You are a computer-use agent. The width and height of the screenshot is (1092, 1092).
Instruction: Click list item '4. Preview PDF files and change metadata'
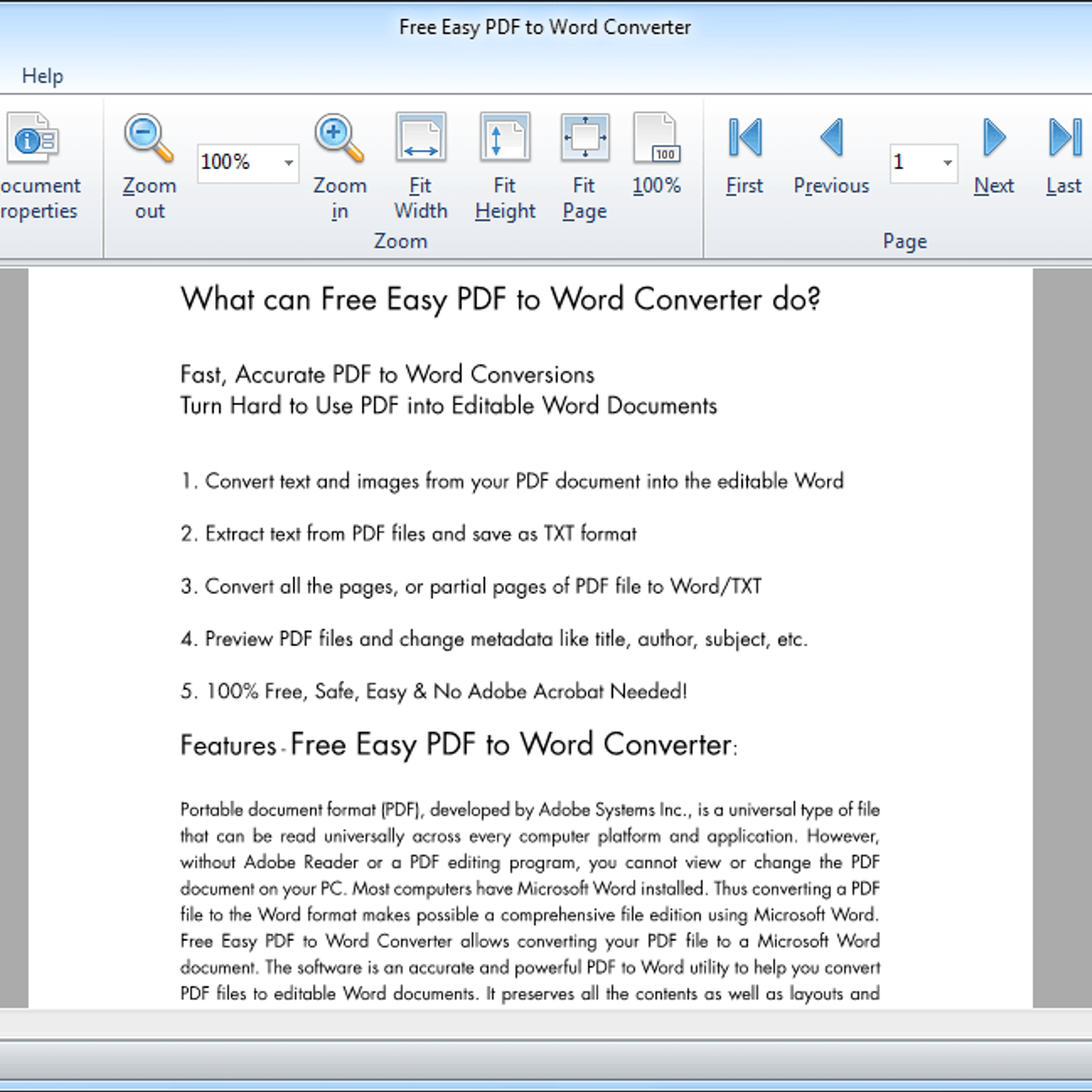click(493, 640)
